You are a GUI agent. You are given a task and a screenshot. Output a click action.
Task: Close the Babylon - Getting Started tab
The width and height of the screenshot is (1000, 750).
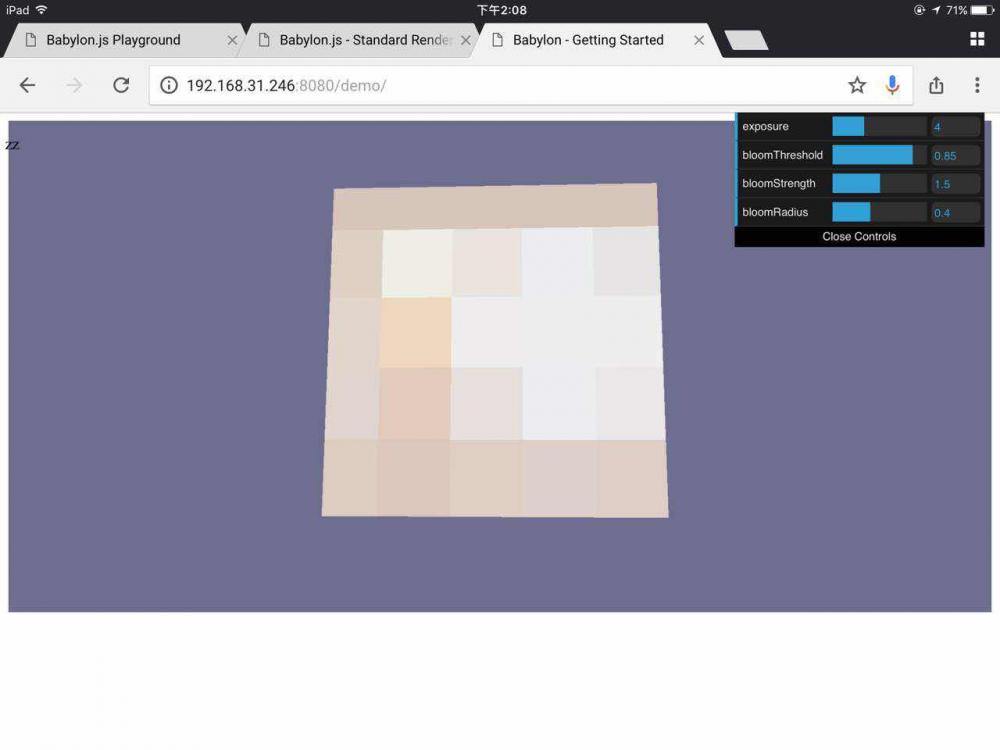tap(699, 40)
